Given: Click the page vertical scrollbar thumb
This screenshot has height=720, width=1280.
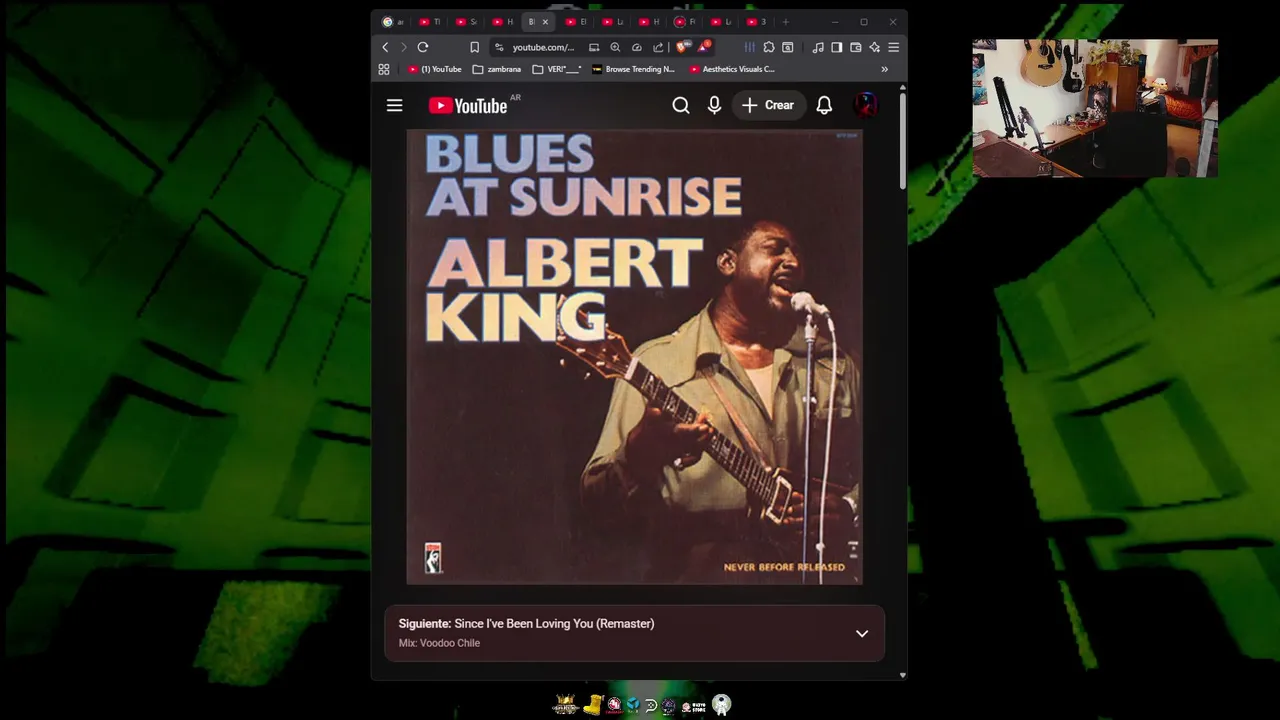Looking at the screenshot, I should (902, 140).
